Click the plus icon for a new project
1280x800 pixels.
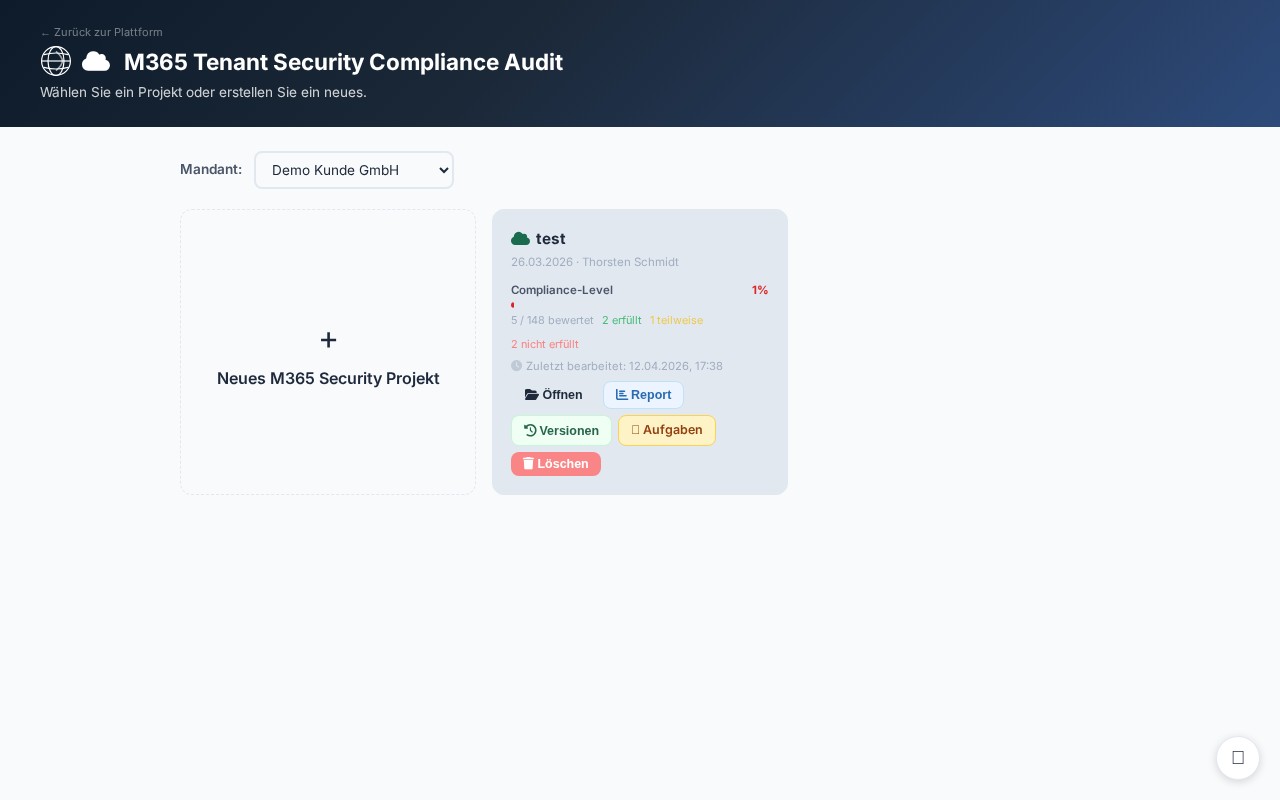[x=328, y=340]
